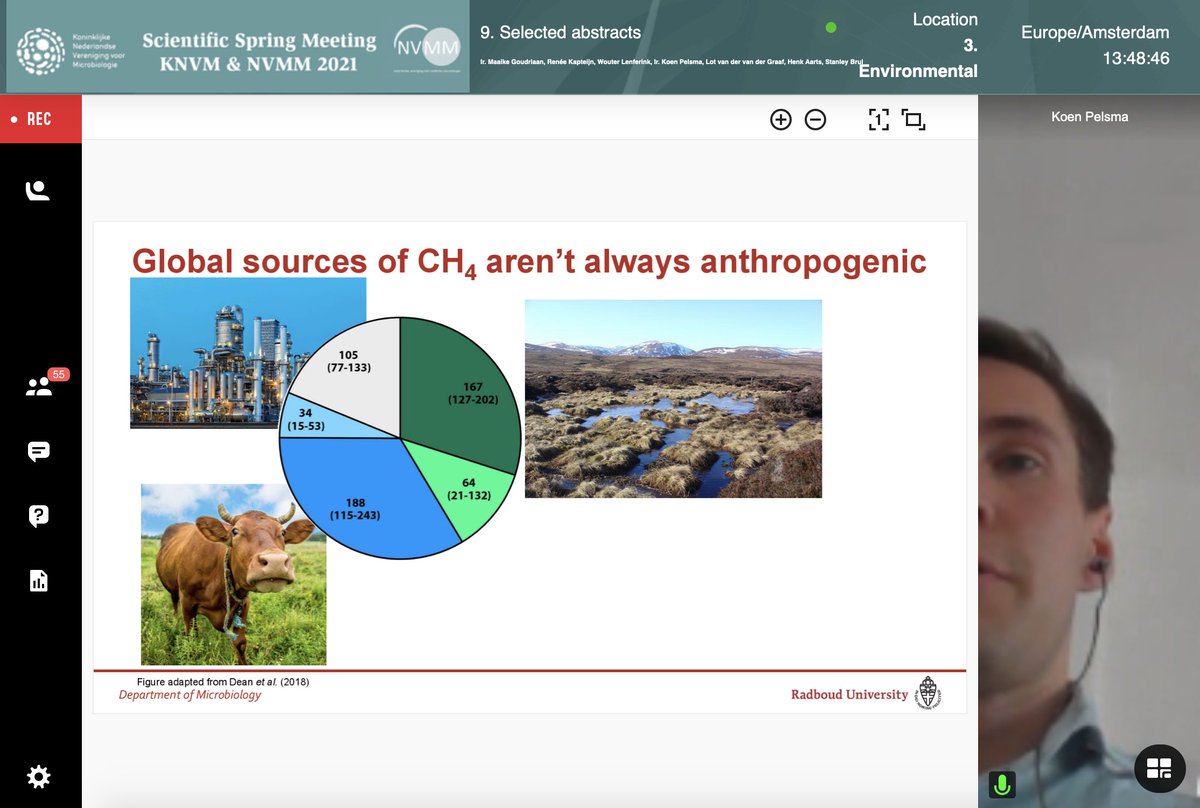Image resolution: width=1200 pixels, height=808 pixels.
Task: Click the Radboud University text
Action: [x=850, y=694]
